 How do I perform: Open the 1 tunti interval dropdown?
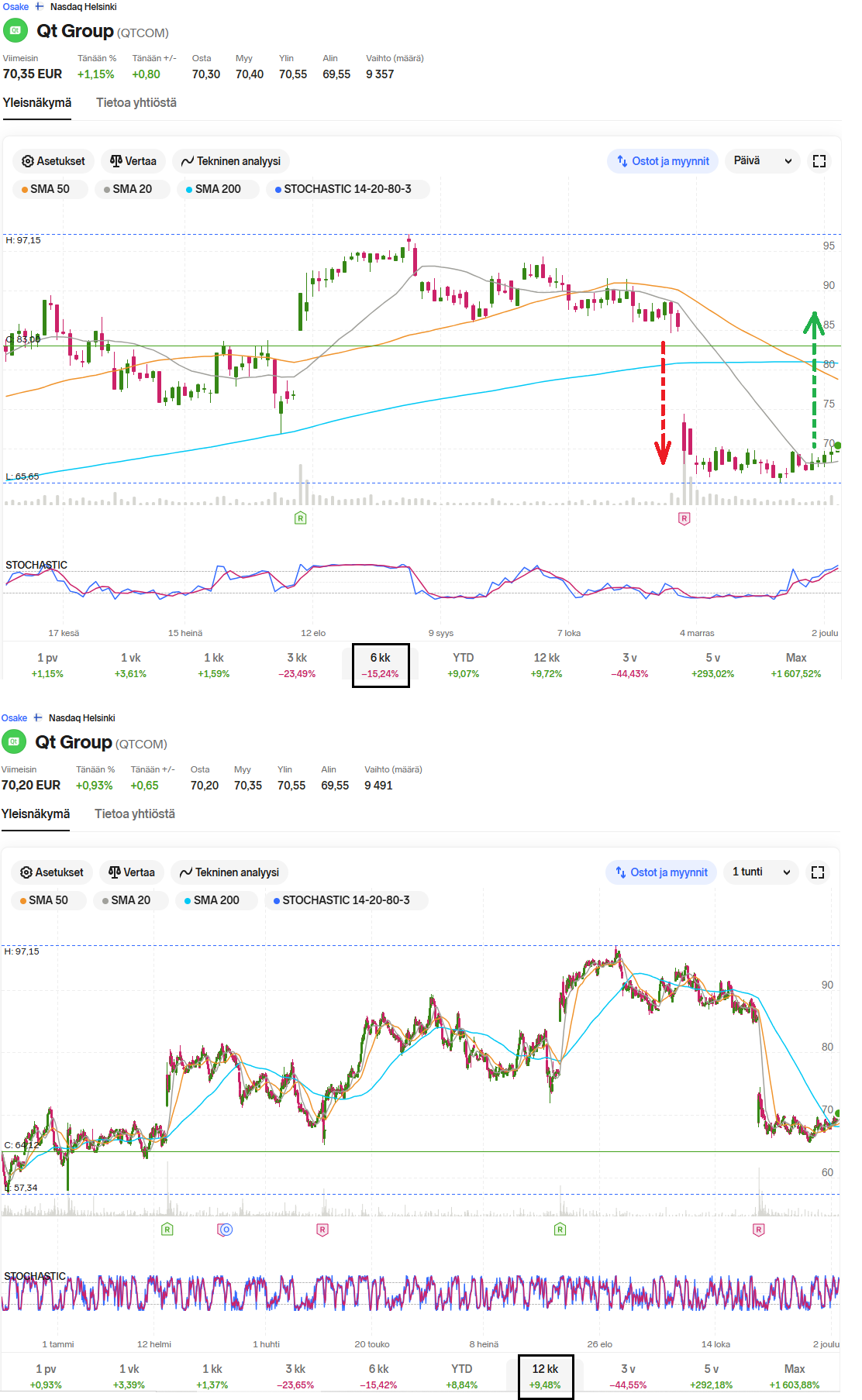coord(761,872)
